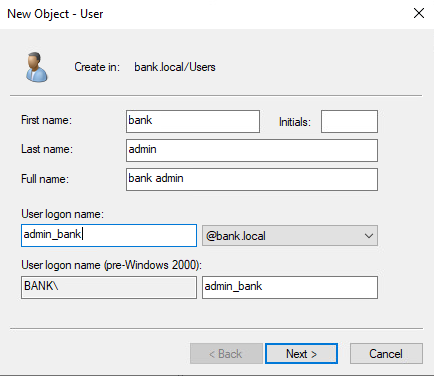This screenshot has height=376, width=434.
Task: Click the user avatar icon
Action: tap(36, 67)
